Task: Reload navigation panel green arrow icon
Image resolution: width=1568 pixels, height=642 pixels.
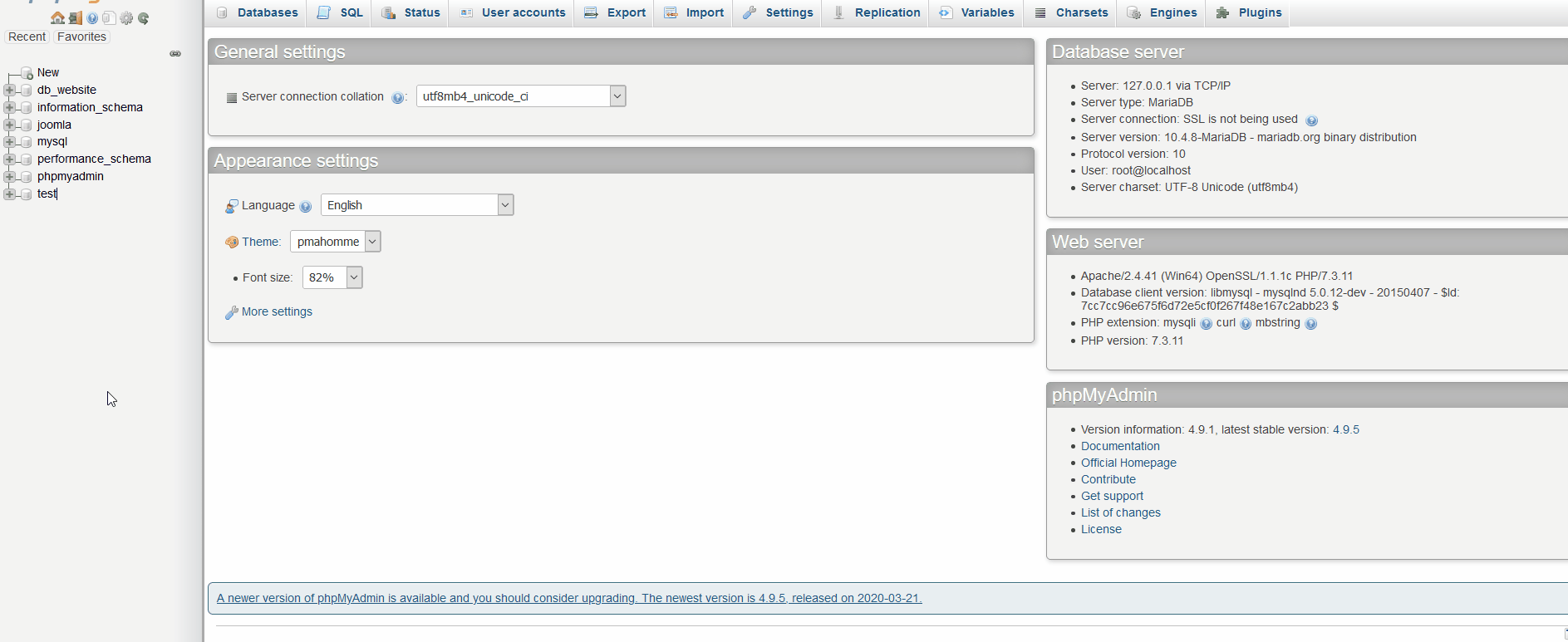Action: 144,18
